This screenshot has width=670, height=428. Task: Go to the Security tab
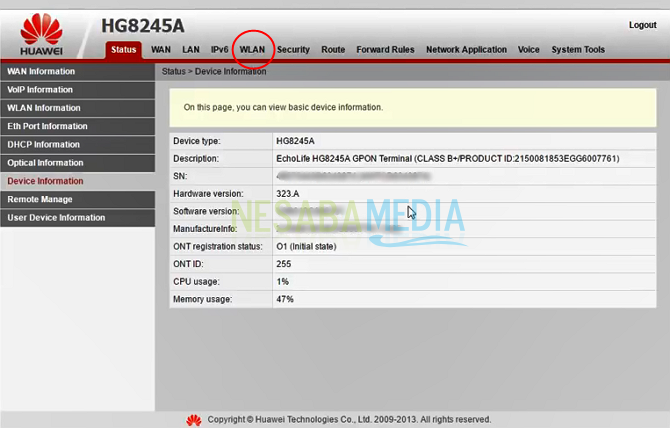293,49
